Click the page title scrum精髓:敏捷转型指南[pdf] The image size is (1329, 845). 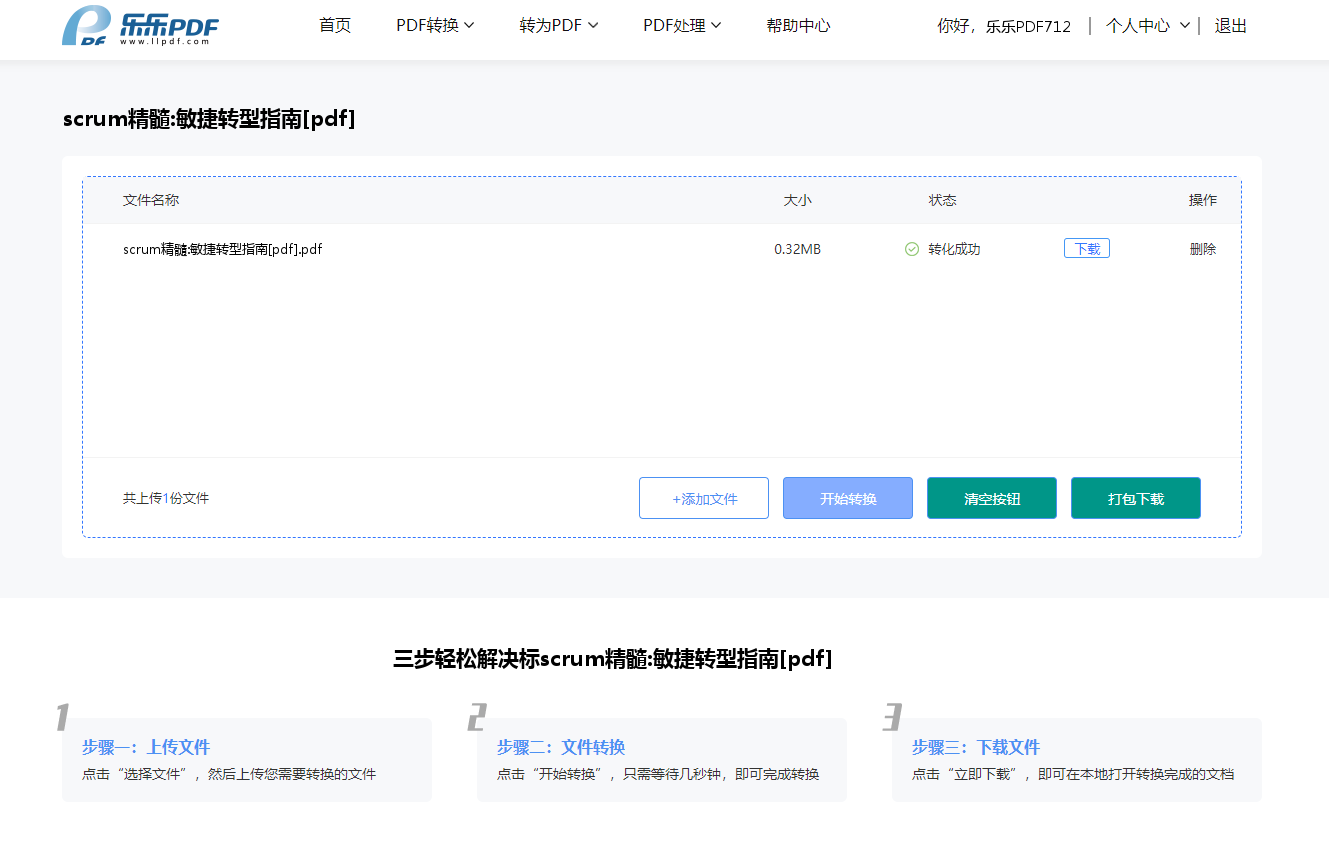[x=209, y=119]
